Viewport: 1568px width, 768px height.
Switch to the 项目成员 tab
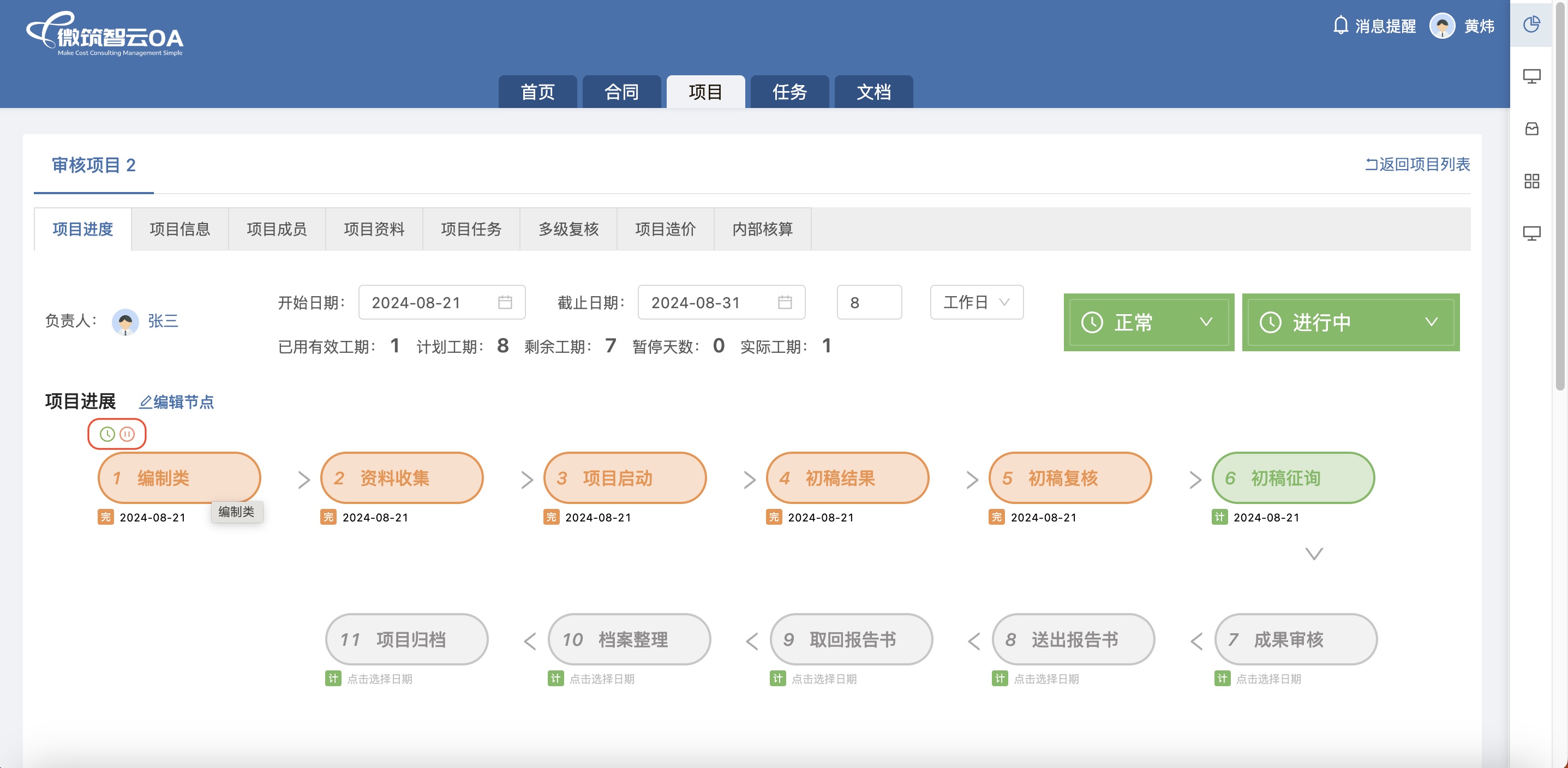pos(277,230)
